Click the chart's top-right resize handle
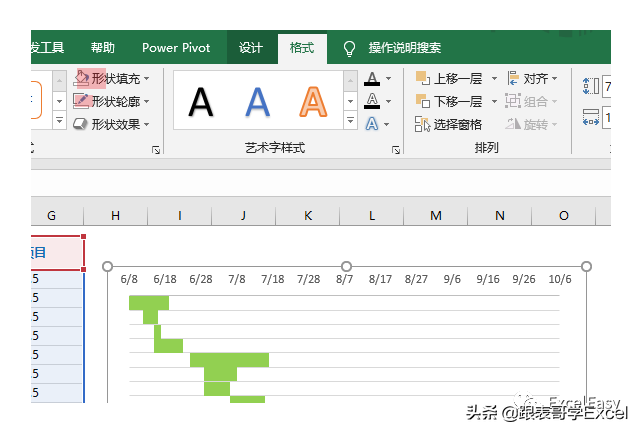 pos(587,266)
